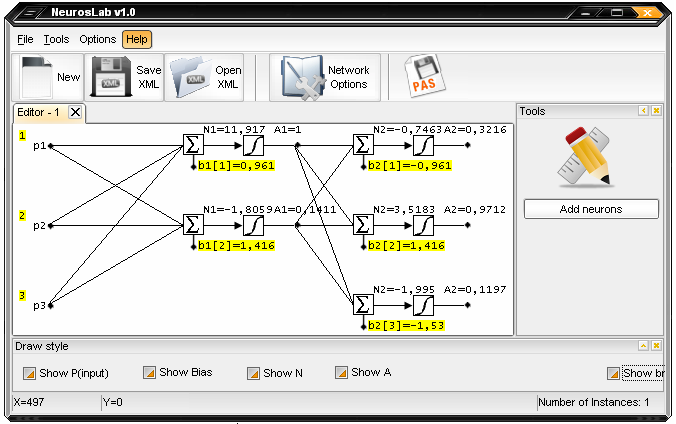Toggle the Show Bias checkbox

150,373
